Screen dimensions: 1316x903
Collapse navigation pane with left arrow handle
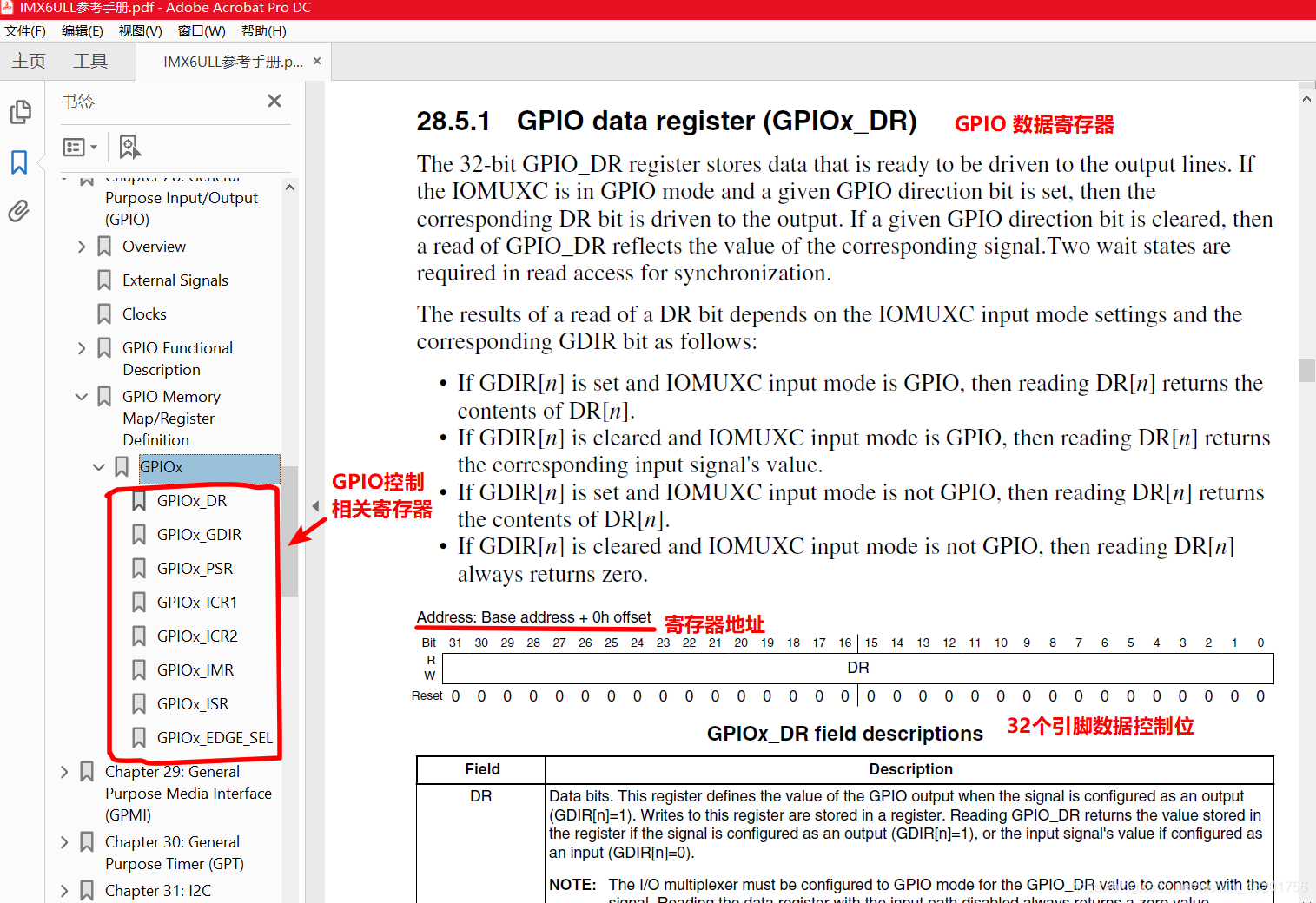coord(315,506)
